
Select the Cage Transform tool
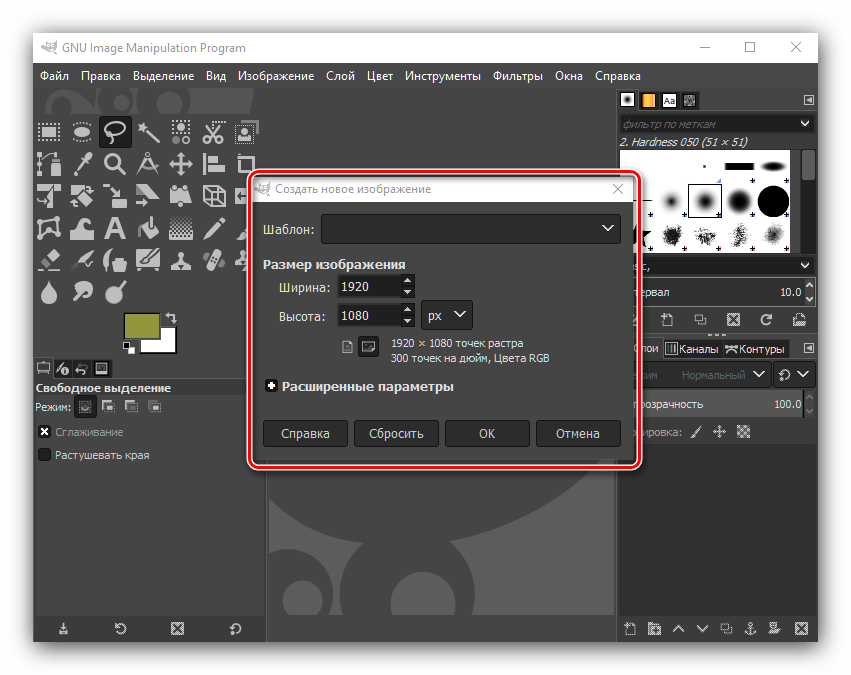coord(49,228)
